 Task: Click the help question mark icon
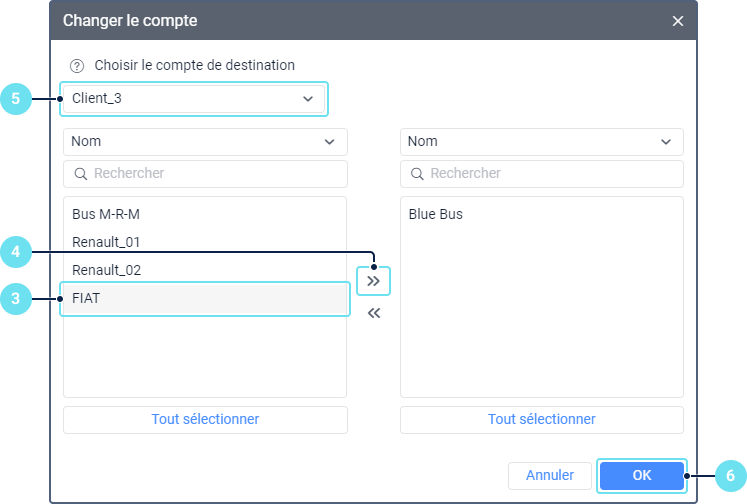coord(77,66)
